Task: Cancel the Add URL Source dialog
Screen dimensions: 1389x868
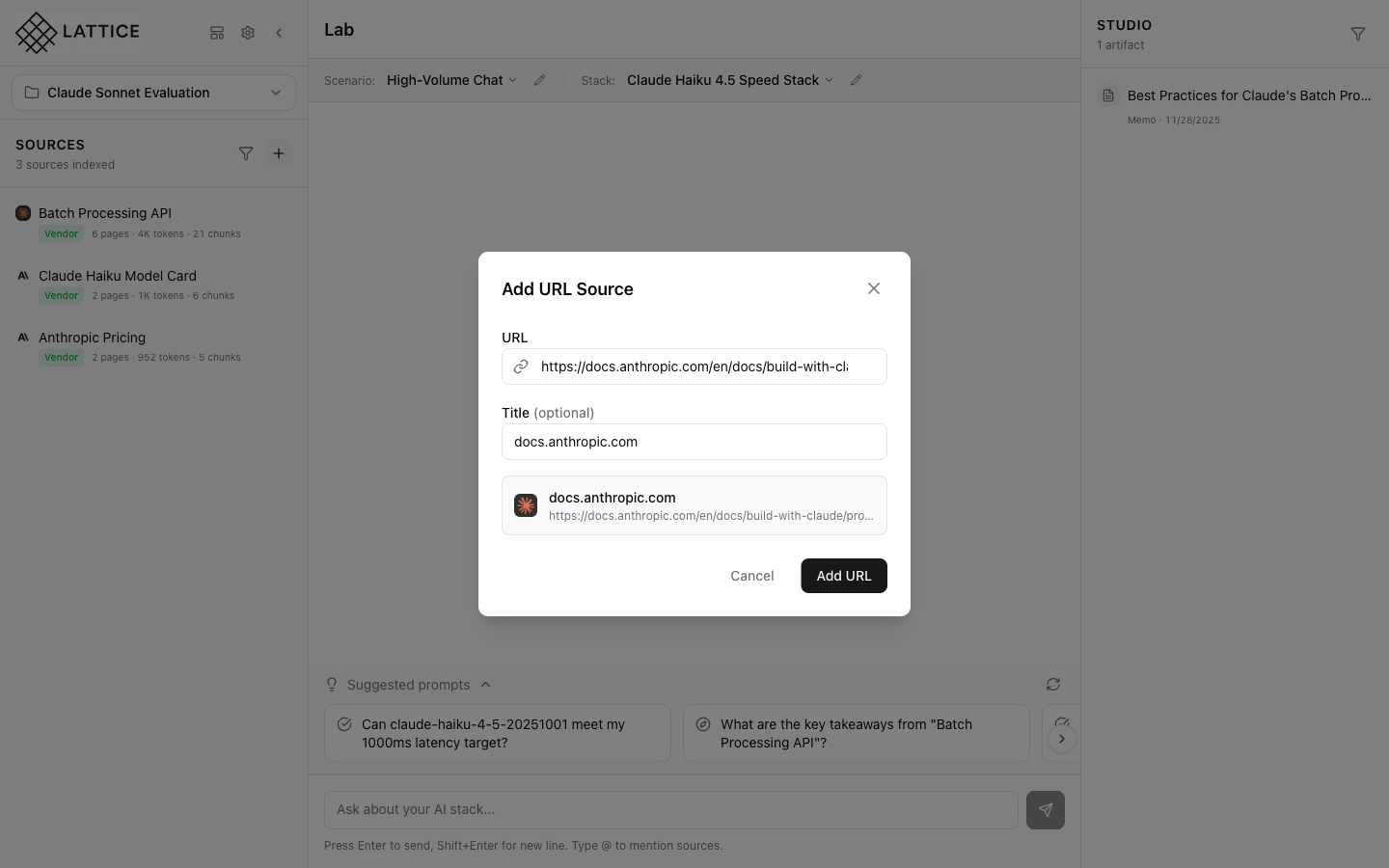Action: [x=751, y=576]
